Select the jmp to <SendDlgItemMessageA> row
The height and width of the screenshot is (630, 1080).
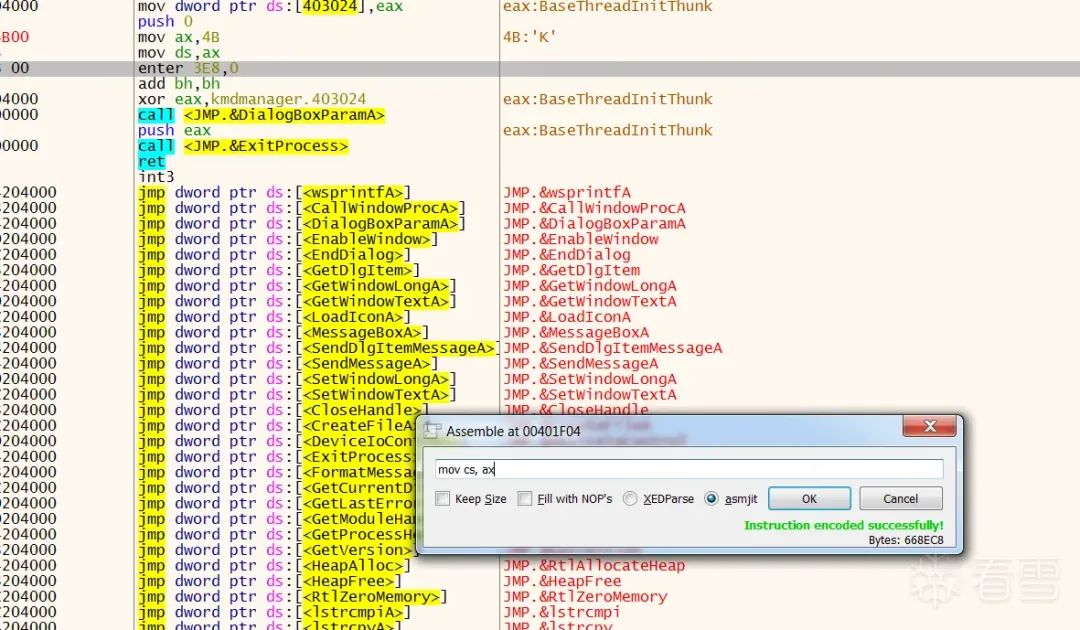point(318,348)
